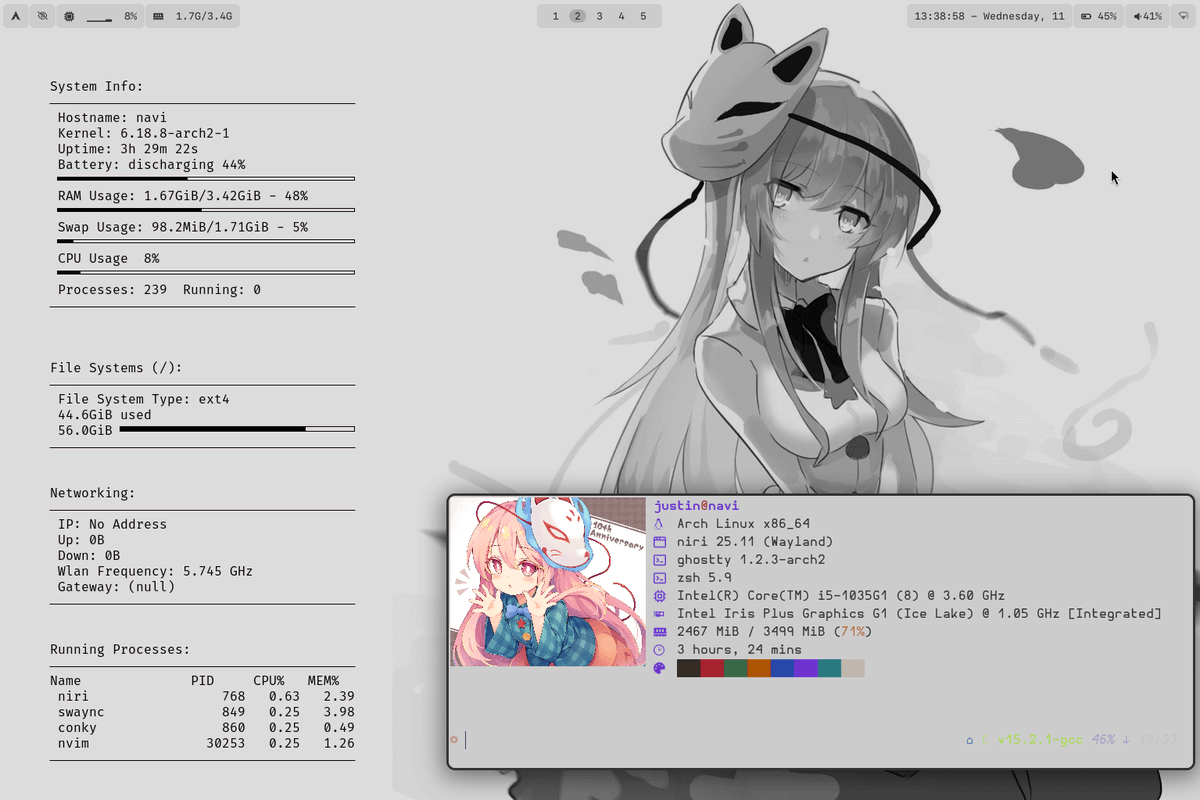
Task: Click the battery icon showing 45%
Action: [x=1086, y=16]
